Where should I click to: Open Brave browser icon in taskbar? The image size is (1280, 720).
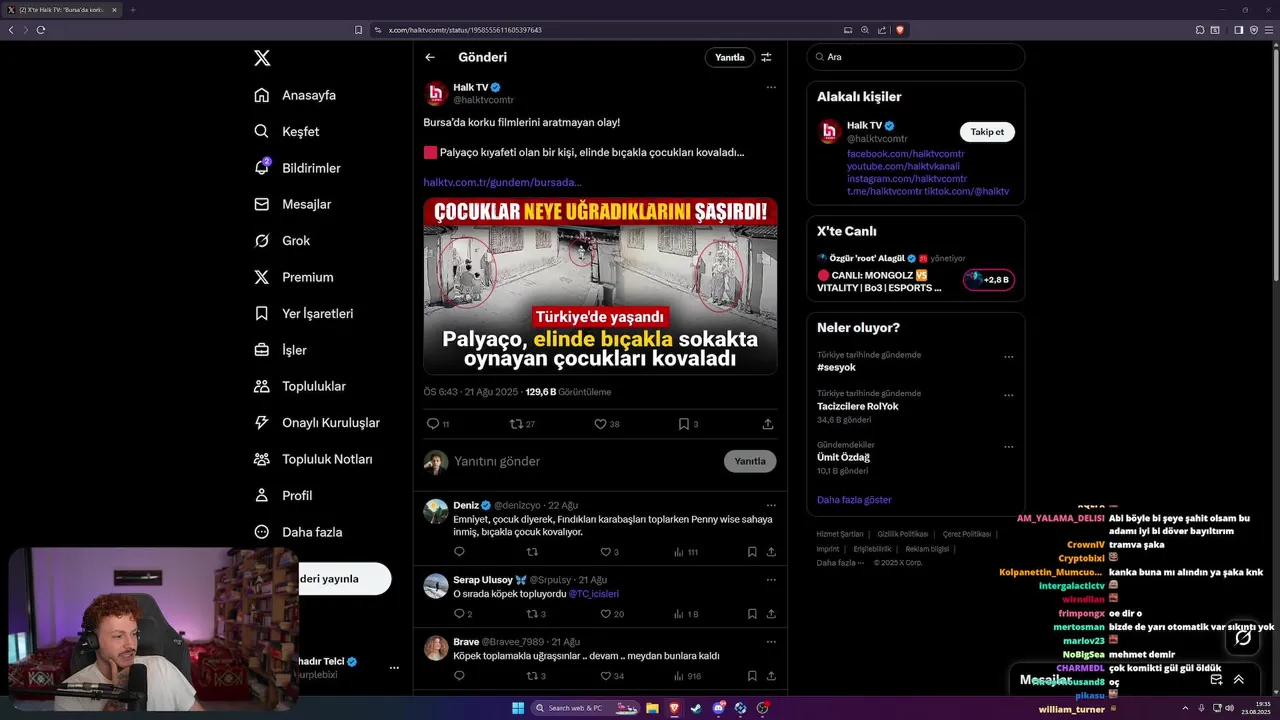click(674, 708)
